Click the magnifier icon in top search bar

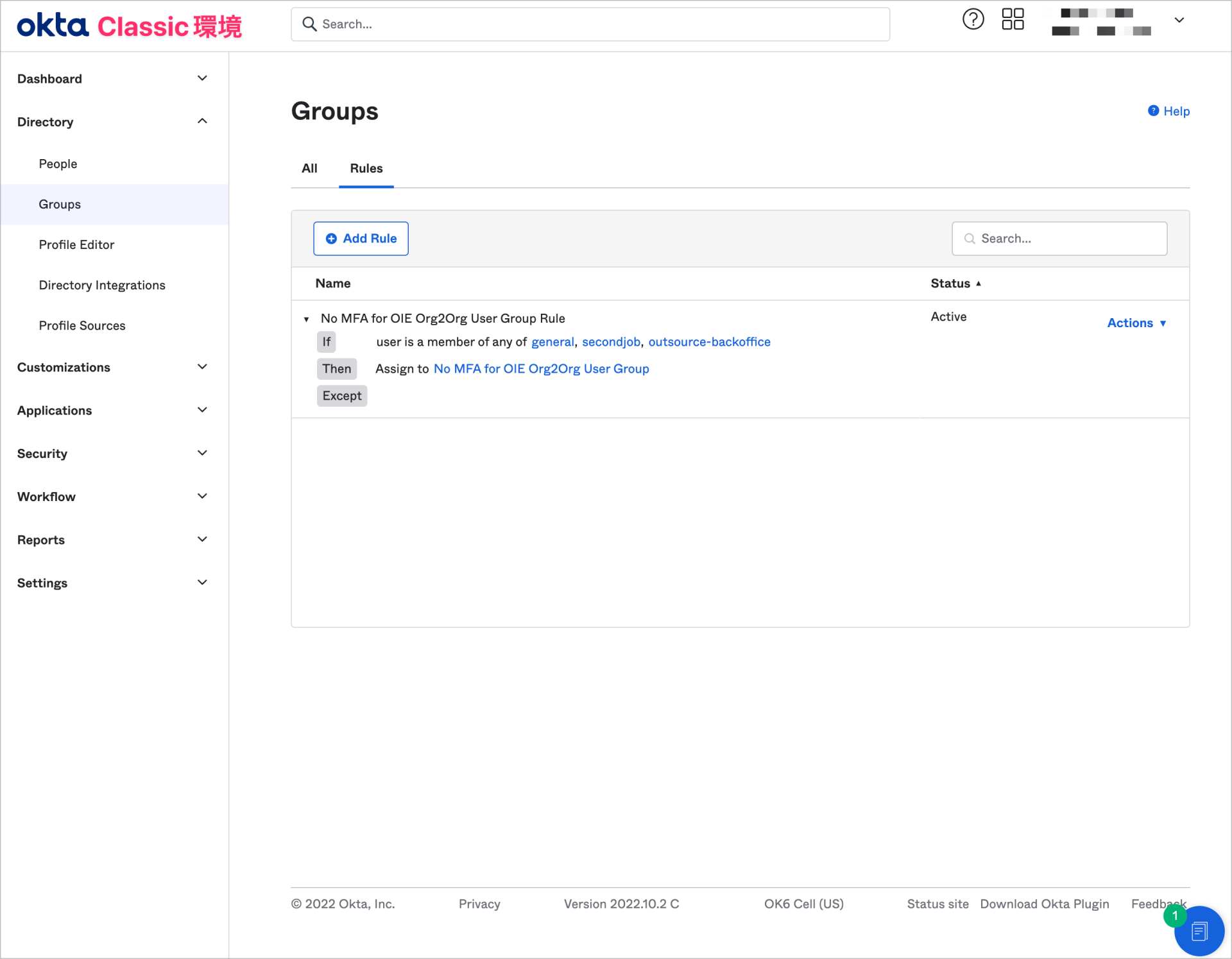(x=310, y=24)
